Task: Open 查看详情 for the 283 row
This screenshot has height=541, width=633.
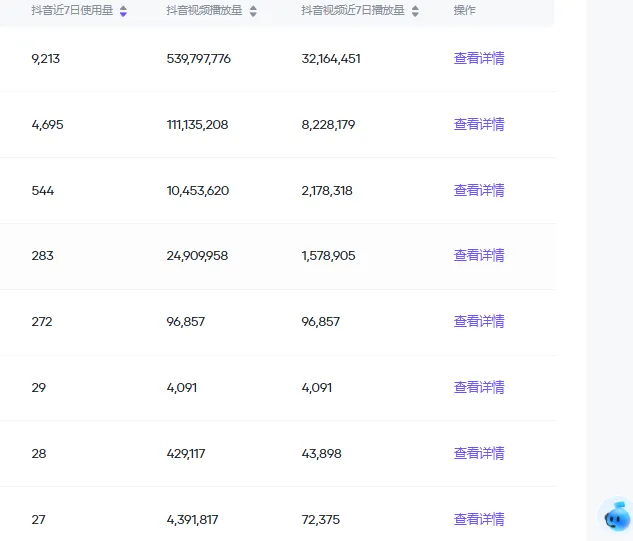Action: 479,256
